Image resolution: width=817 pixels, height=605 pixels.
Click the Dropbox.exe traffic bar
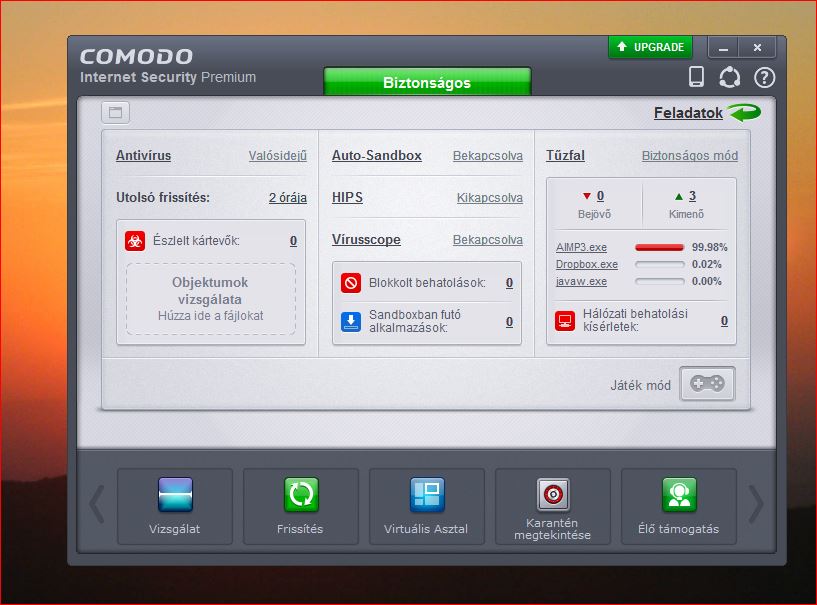660,264
